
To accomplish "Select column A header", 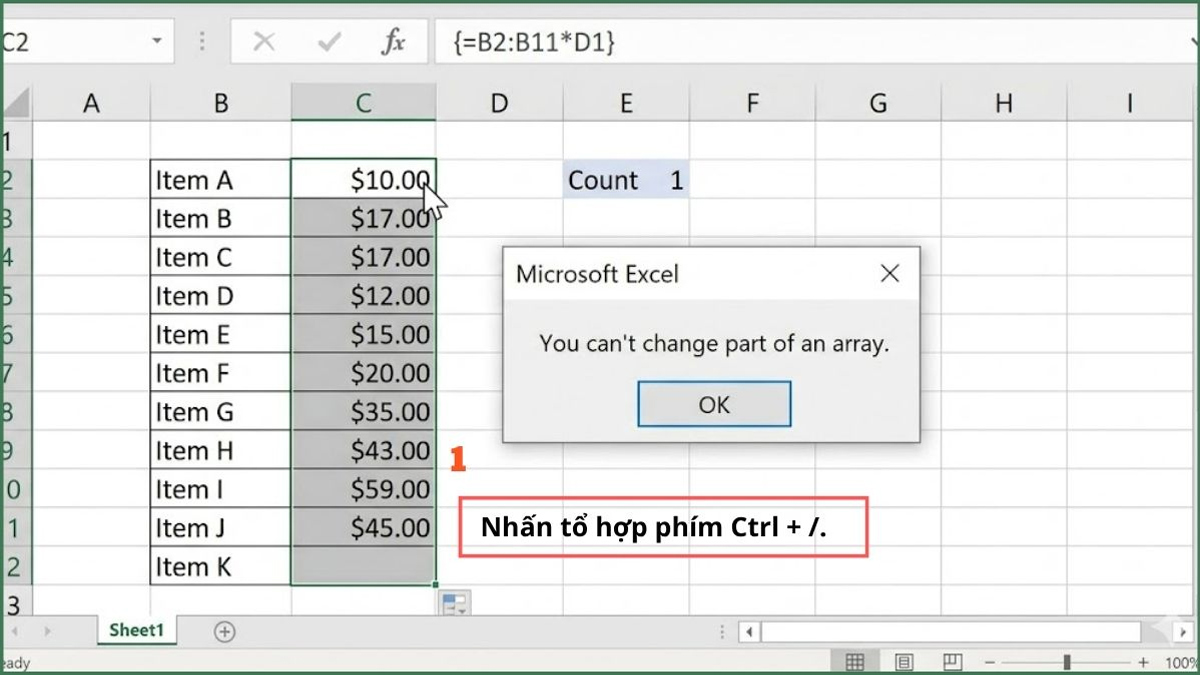I will [x=91, y=102].
